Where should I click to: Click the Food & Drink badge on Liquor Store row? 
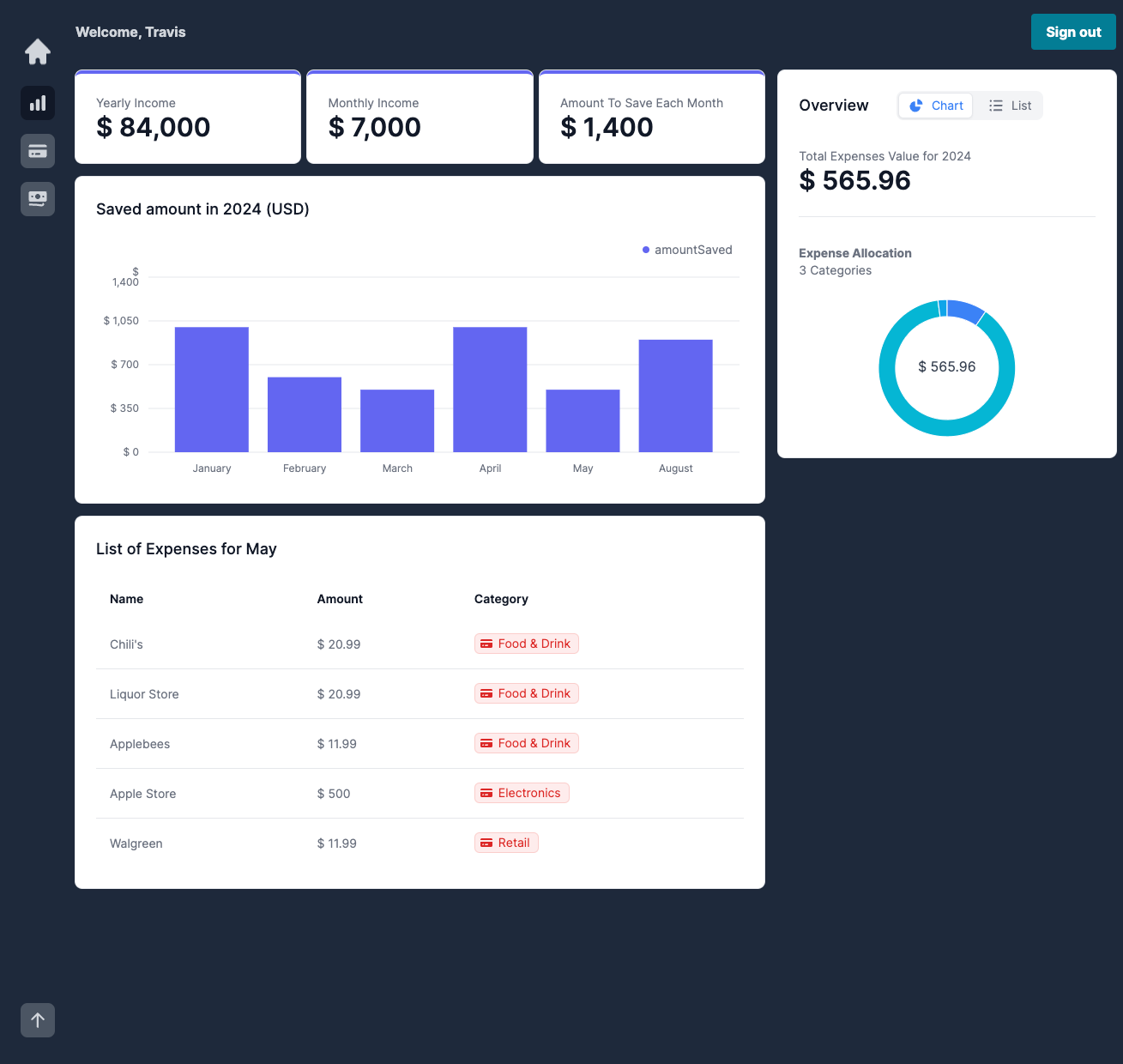(x=526, y=693)
